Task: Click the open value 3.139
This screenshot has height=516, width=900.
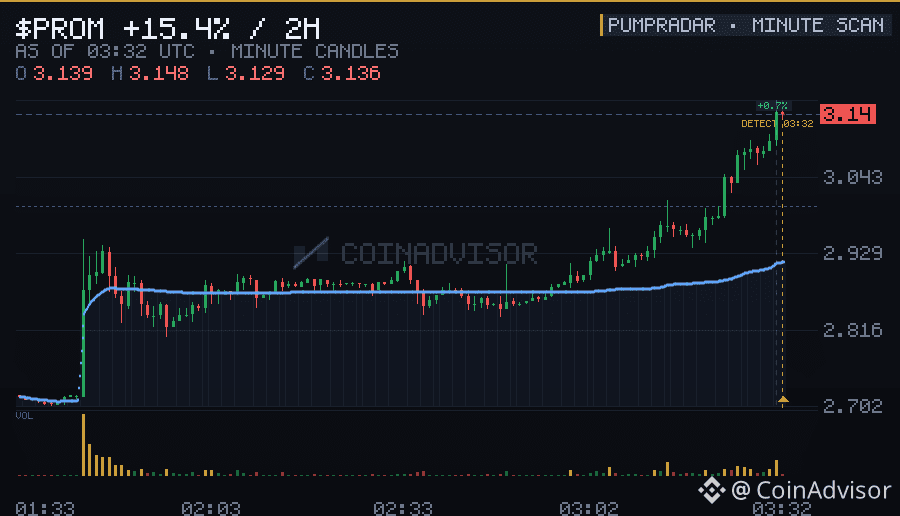Action: 63,73
